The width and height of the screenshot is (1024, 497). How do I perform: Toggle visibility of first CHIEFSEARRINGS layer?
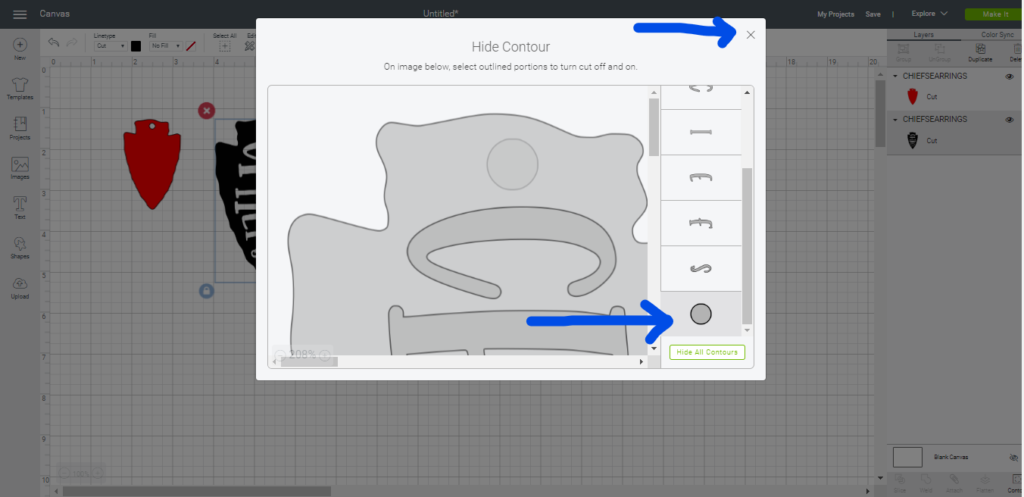coord(1010,76)
